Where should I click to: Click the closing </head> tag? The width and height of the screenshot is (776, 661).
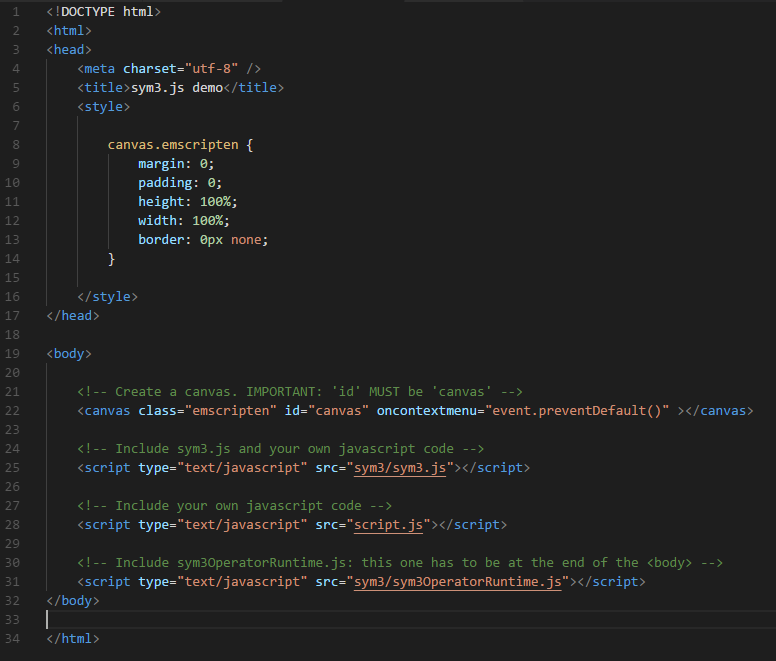tap(73, 316)
